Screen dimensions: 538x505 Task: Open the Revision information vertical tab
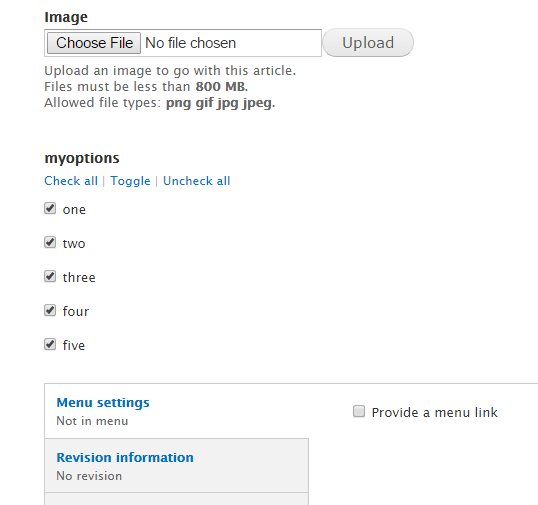pos(125,457)
